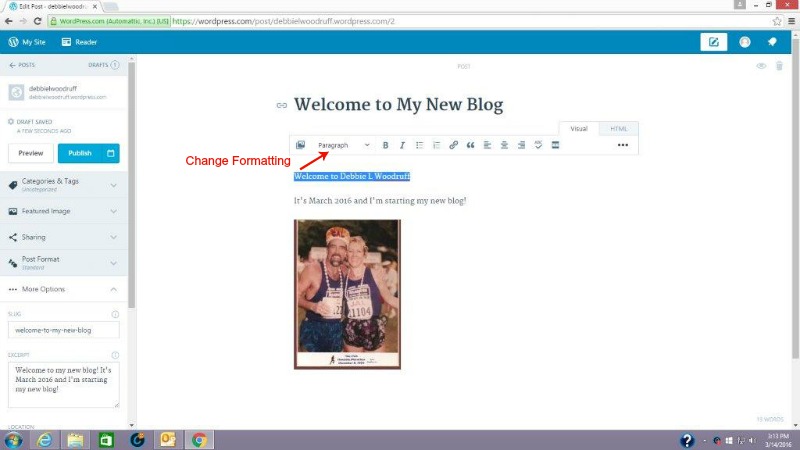Expand the Post Format section
Viewport: 800px width, 450px height.
[x=64, y=263]
